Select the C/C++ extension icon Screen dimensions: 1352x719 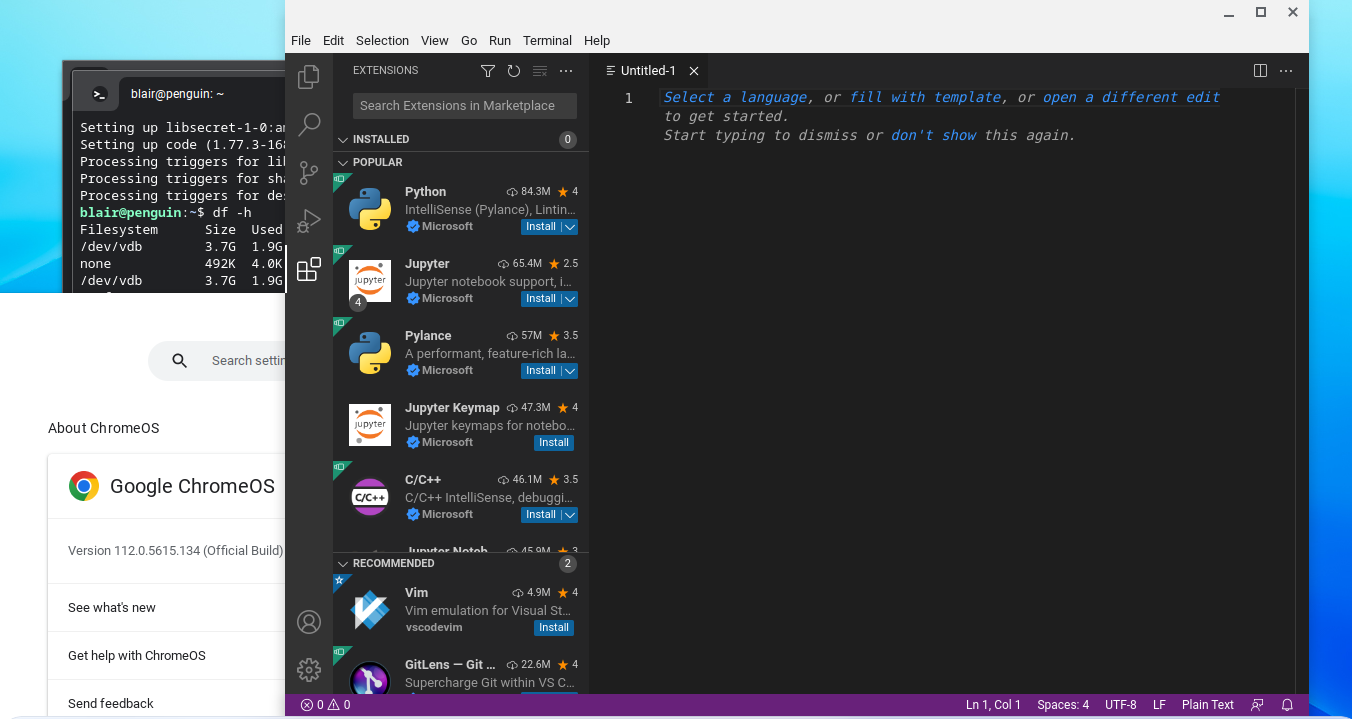click(370, 497)
